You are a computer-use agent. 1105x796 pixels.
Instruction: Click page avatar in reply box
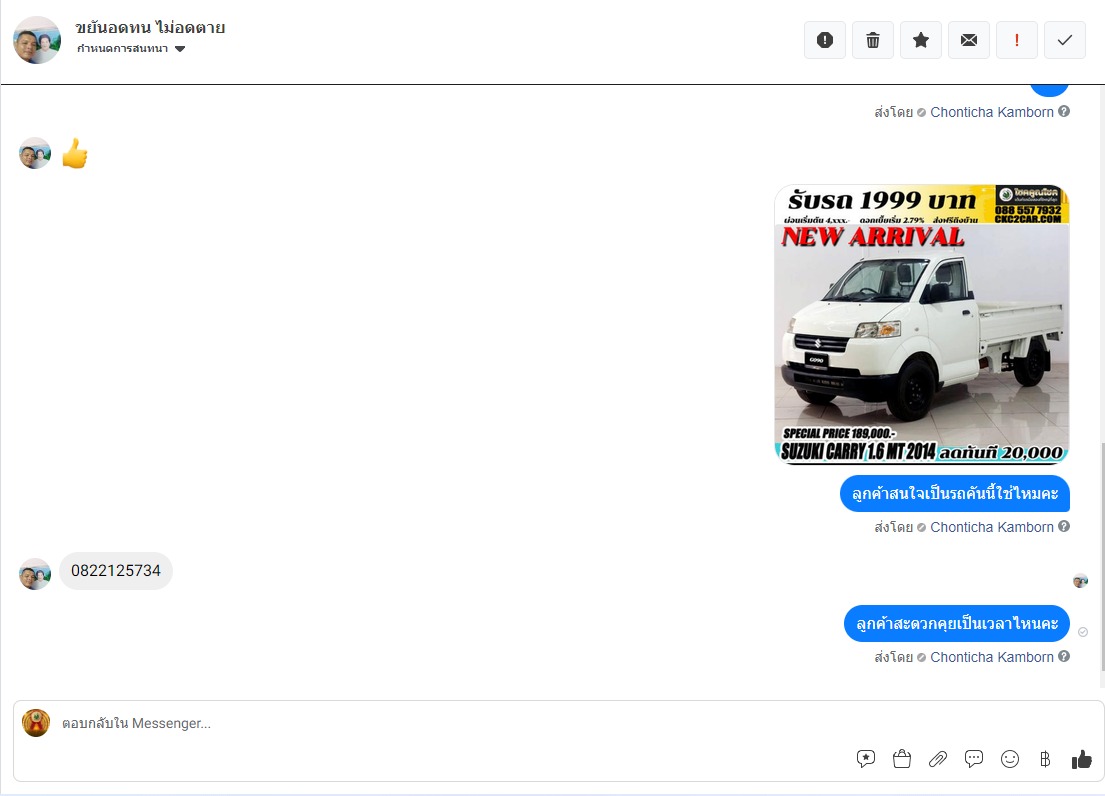[x=36, y=723]
